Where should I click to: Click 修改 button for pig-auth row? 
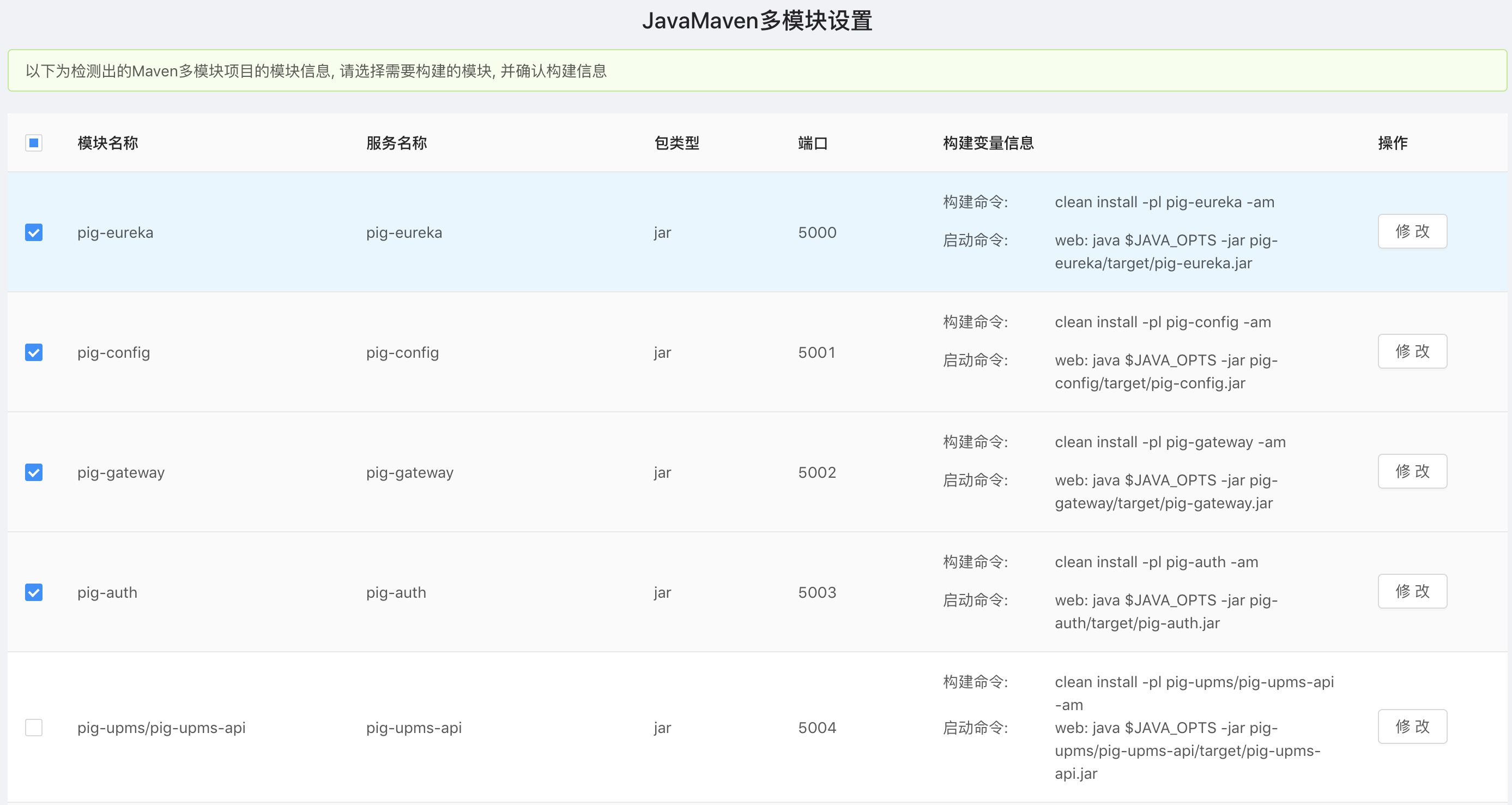pyautogui.click(x=1412, y=591)
